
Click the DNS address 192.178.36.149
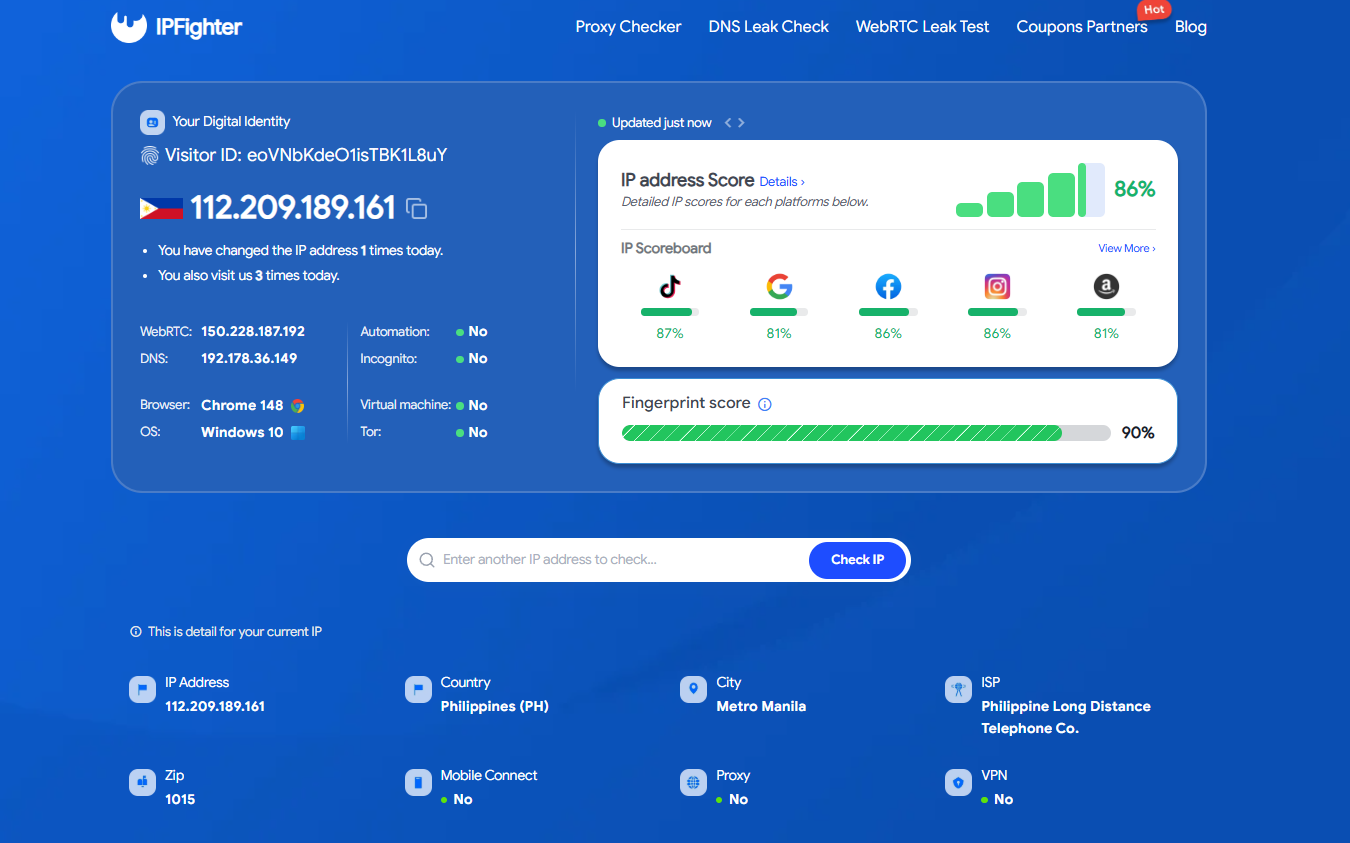[x=249, y=358]
